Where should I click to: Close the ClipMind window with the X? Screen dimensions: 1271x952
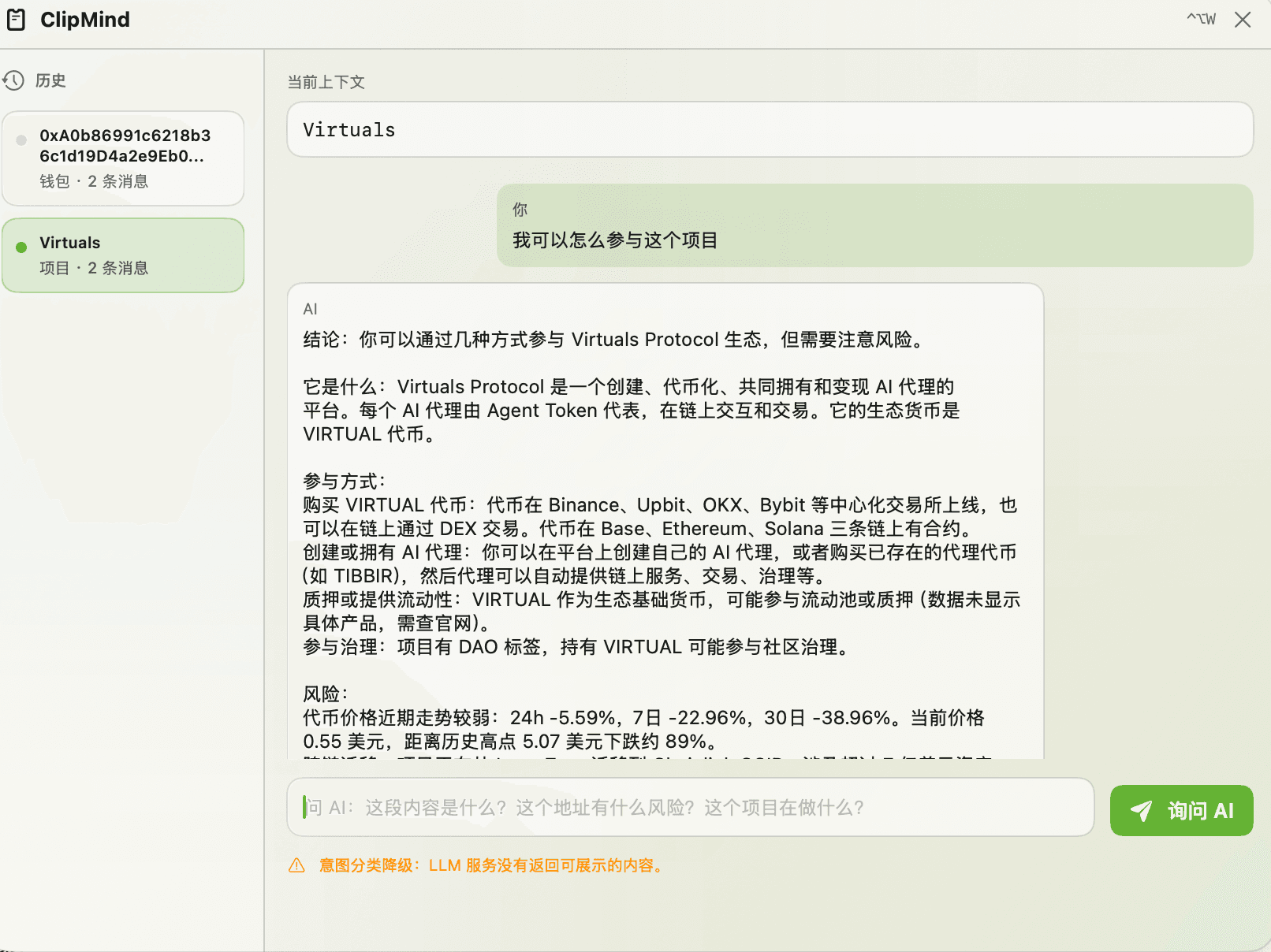[1243, 20]
